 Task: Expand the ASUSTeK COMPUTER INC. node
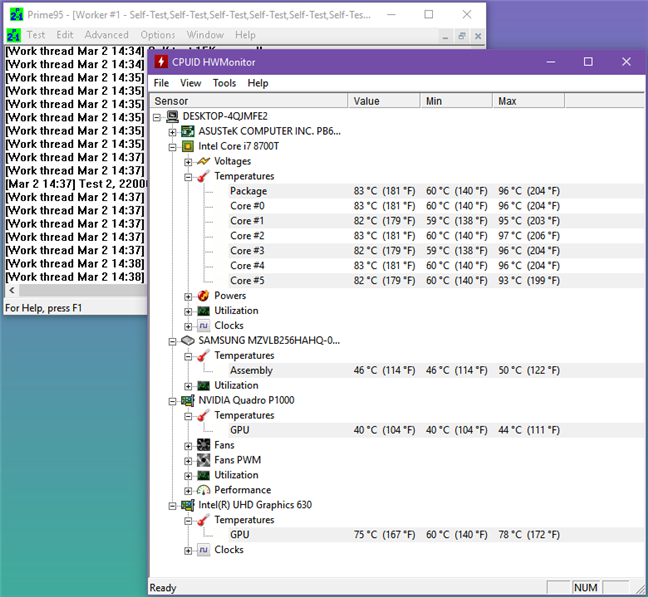tap(173, 132)
